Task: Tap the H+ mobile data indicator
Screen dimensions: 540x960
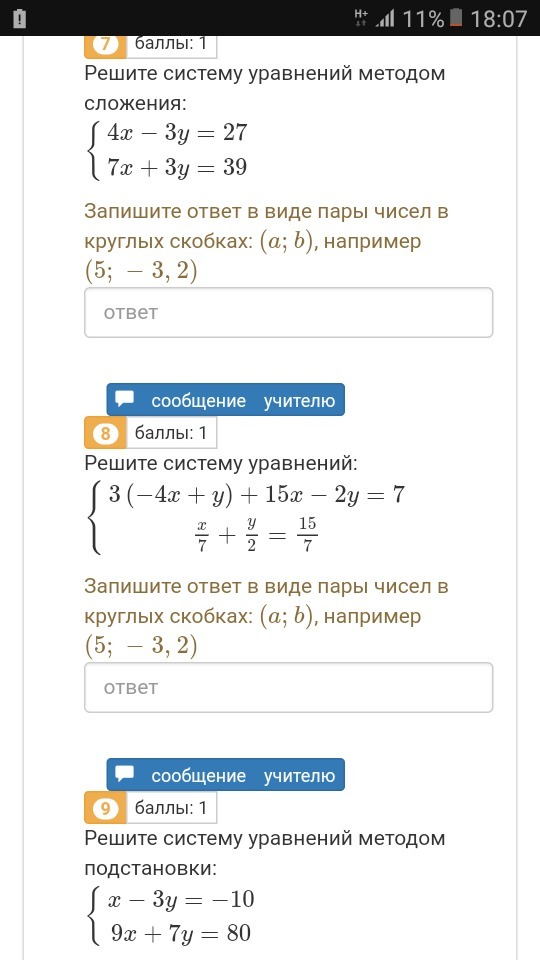Action: click(x=361, y=18)
